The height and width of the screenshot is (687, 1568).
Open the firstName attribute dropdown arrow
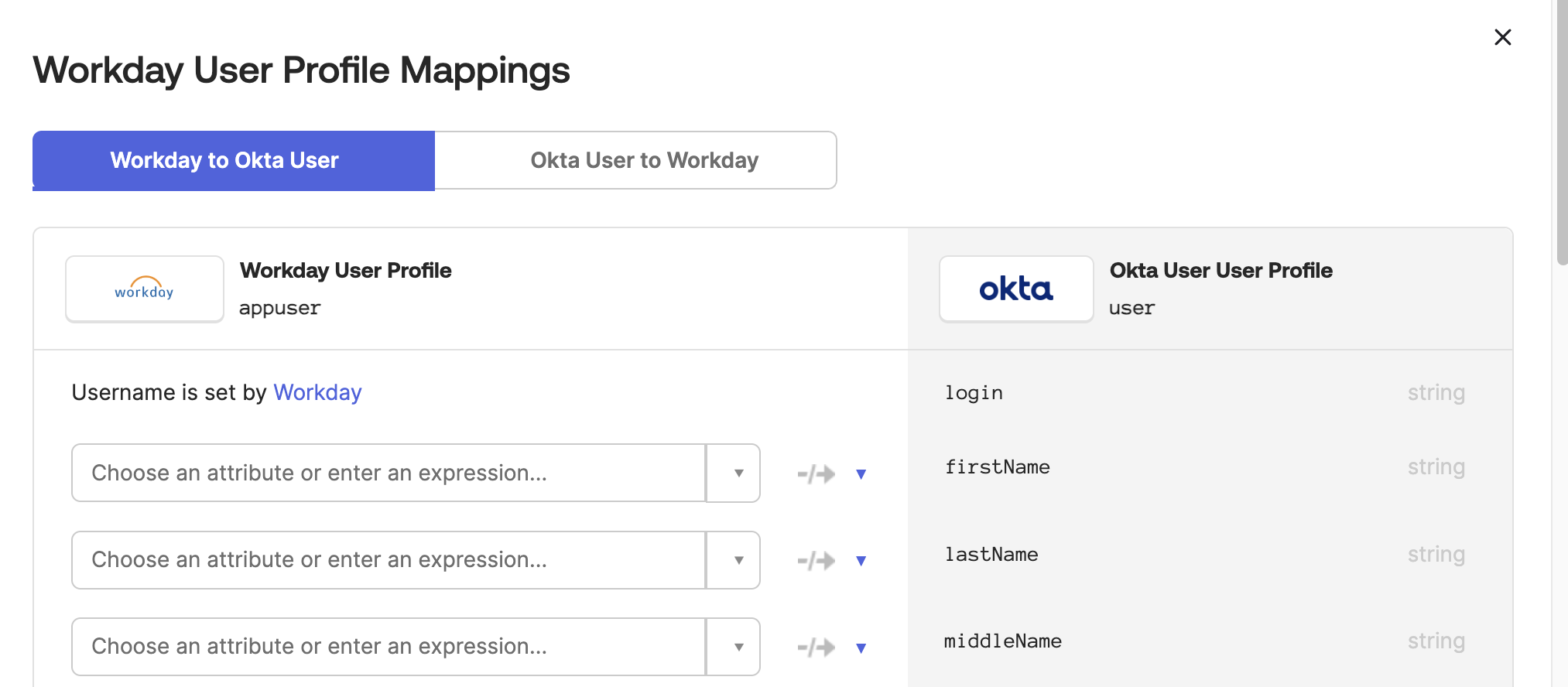[734, 473]
